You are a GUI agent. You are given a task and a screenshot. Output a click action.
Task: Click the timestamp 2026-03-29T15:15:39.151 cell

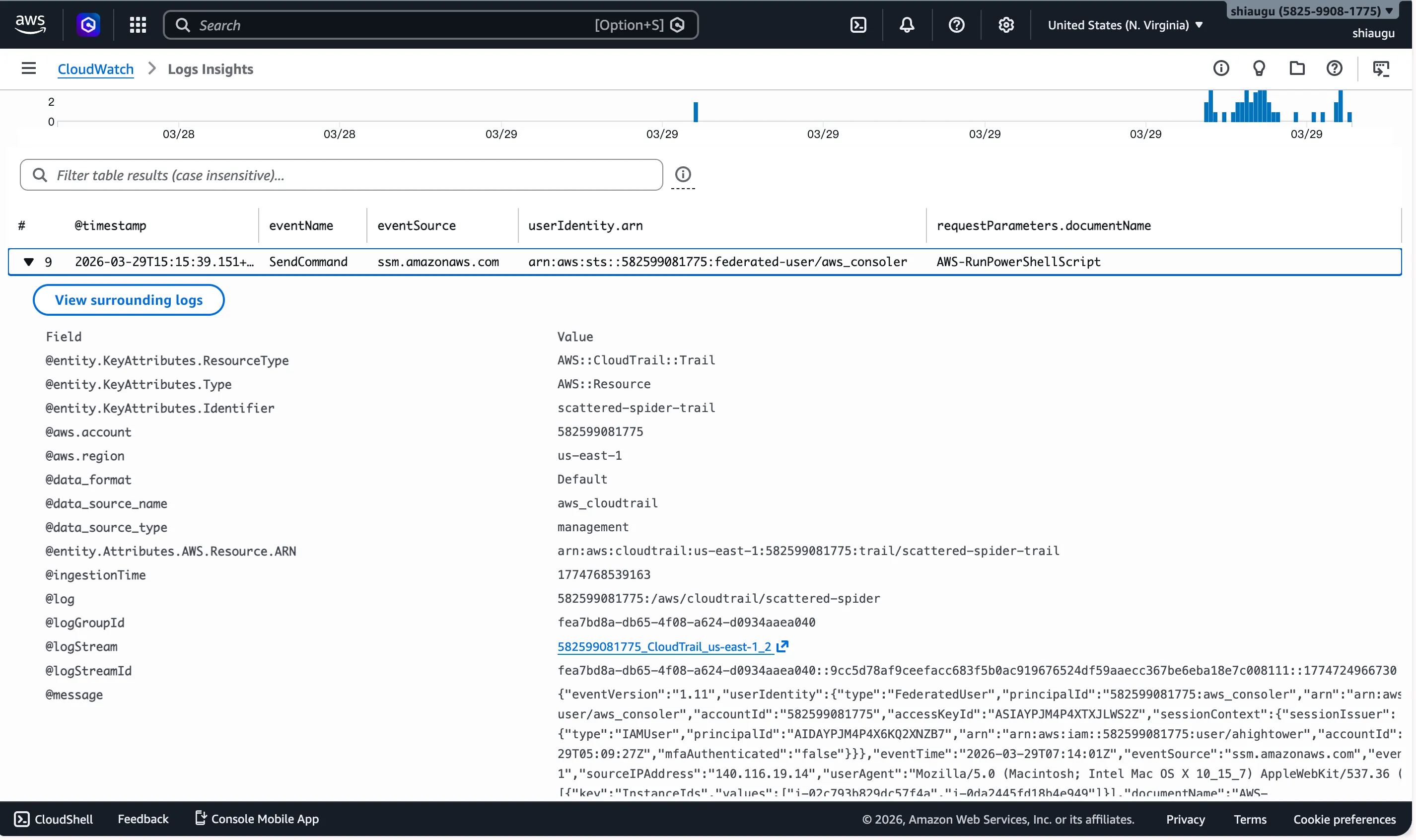165,262
